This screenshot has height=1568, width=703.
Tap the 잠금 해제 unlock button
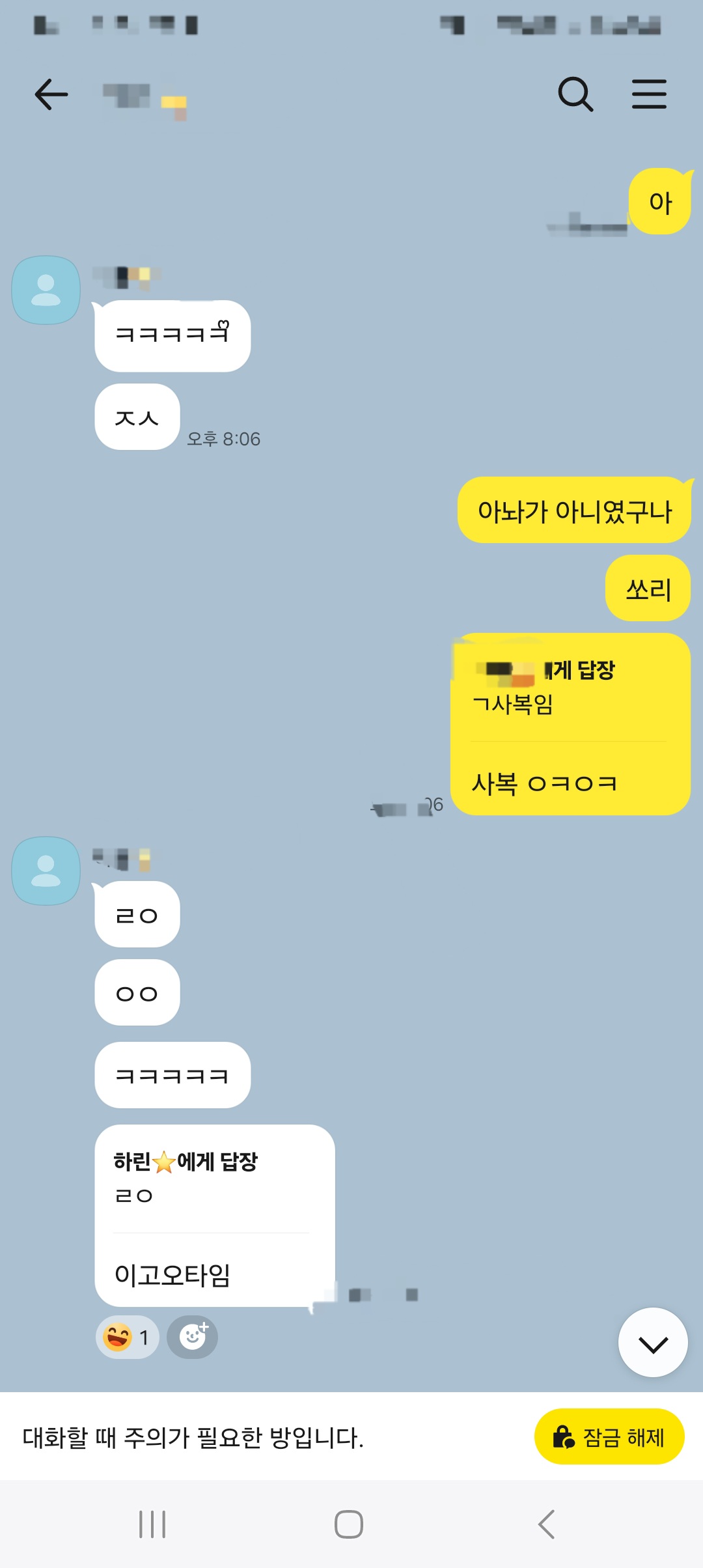click(x=609, y=1436)
